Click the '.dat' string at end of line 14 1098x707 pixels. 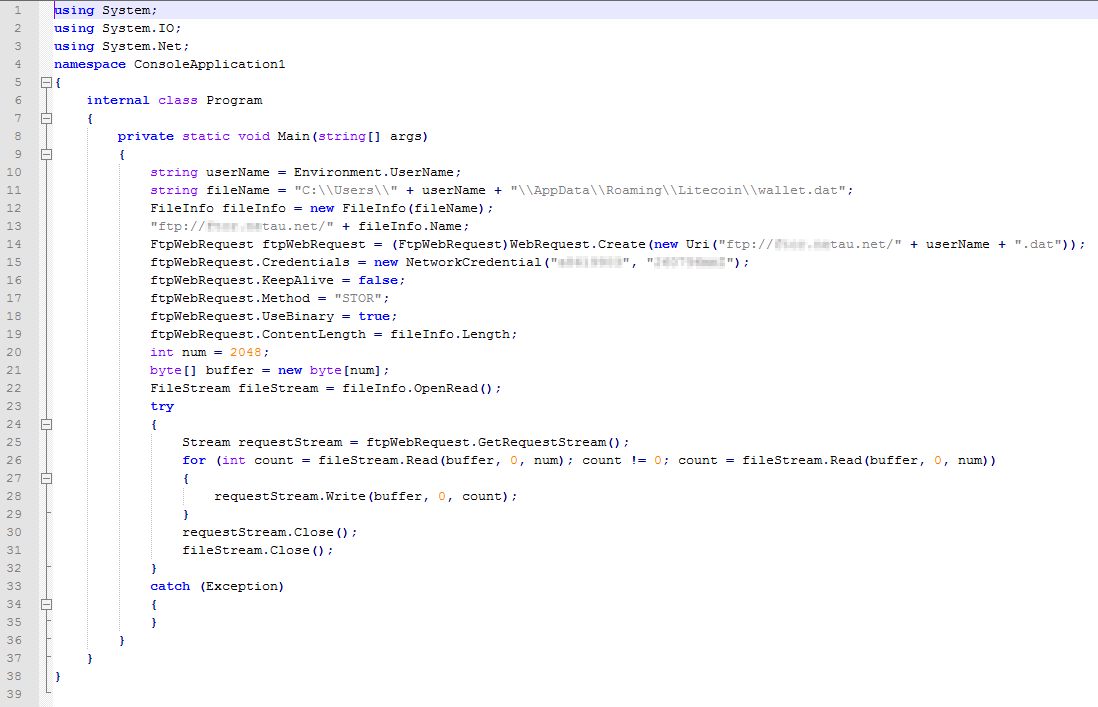coord(1038,244)
